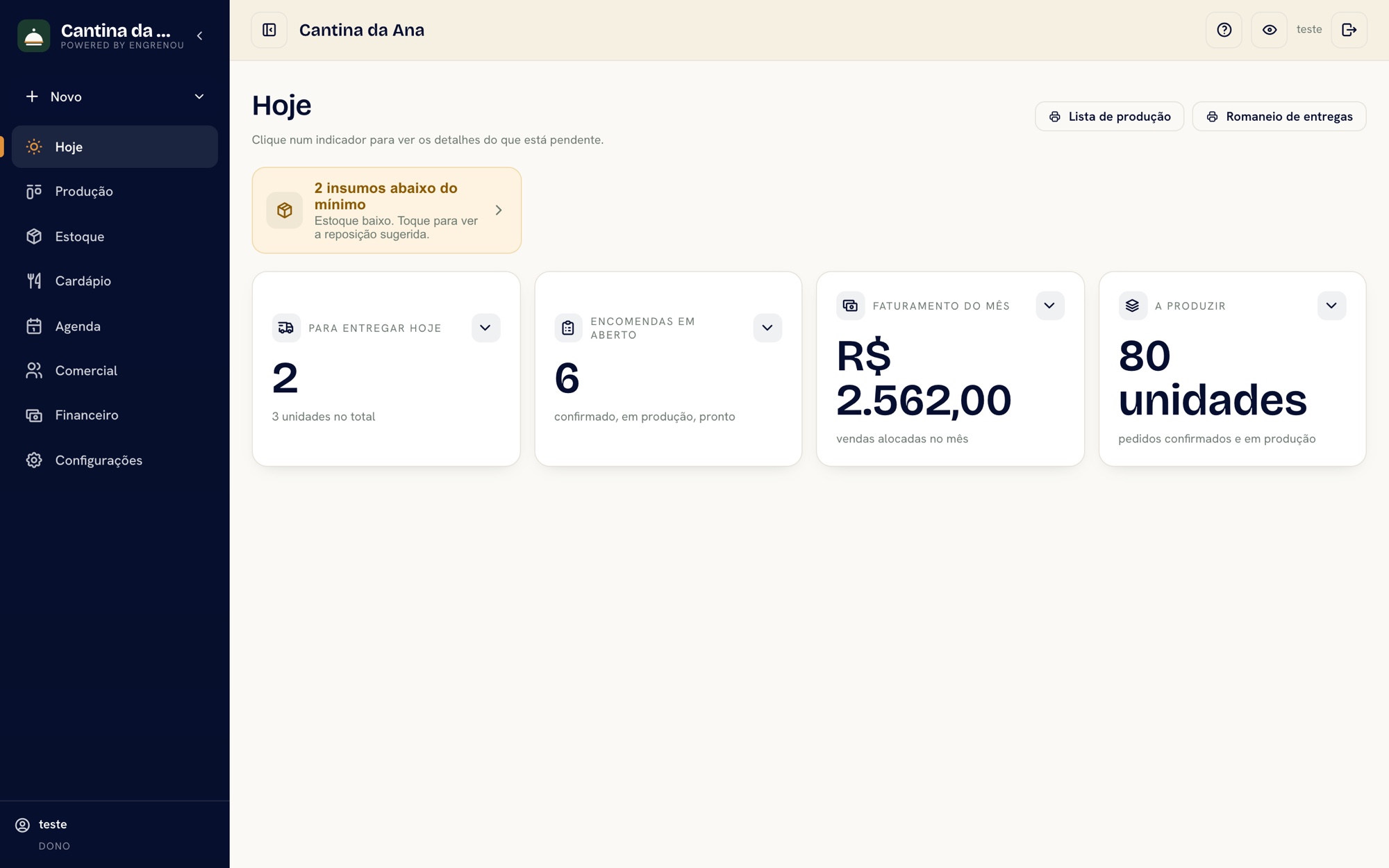The image size is (1389, 868).
Task: Open Romaneio de entregas
Action: [1279, 117]
